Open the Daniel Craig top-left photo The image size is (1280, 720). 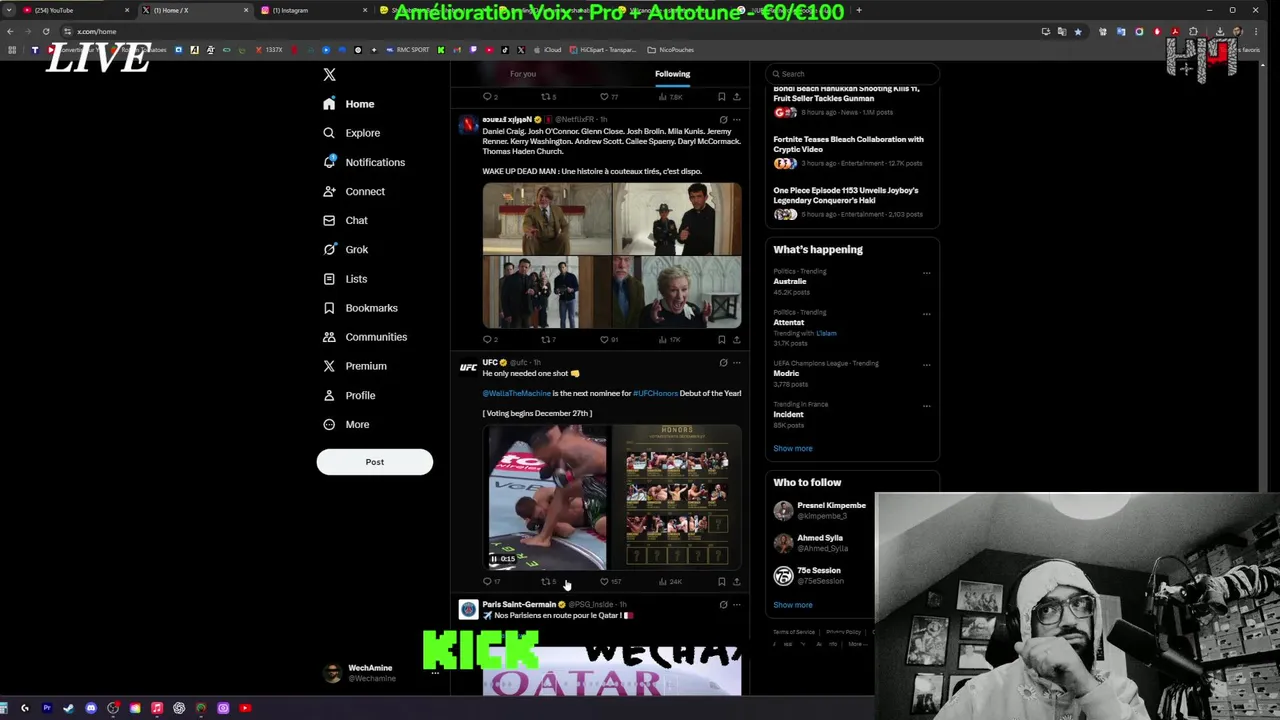(546, 218)
